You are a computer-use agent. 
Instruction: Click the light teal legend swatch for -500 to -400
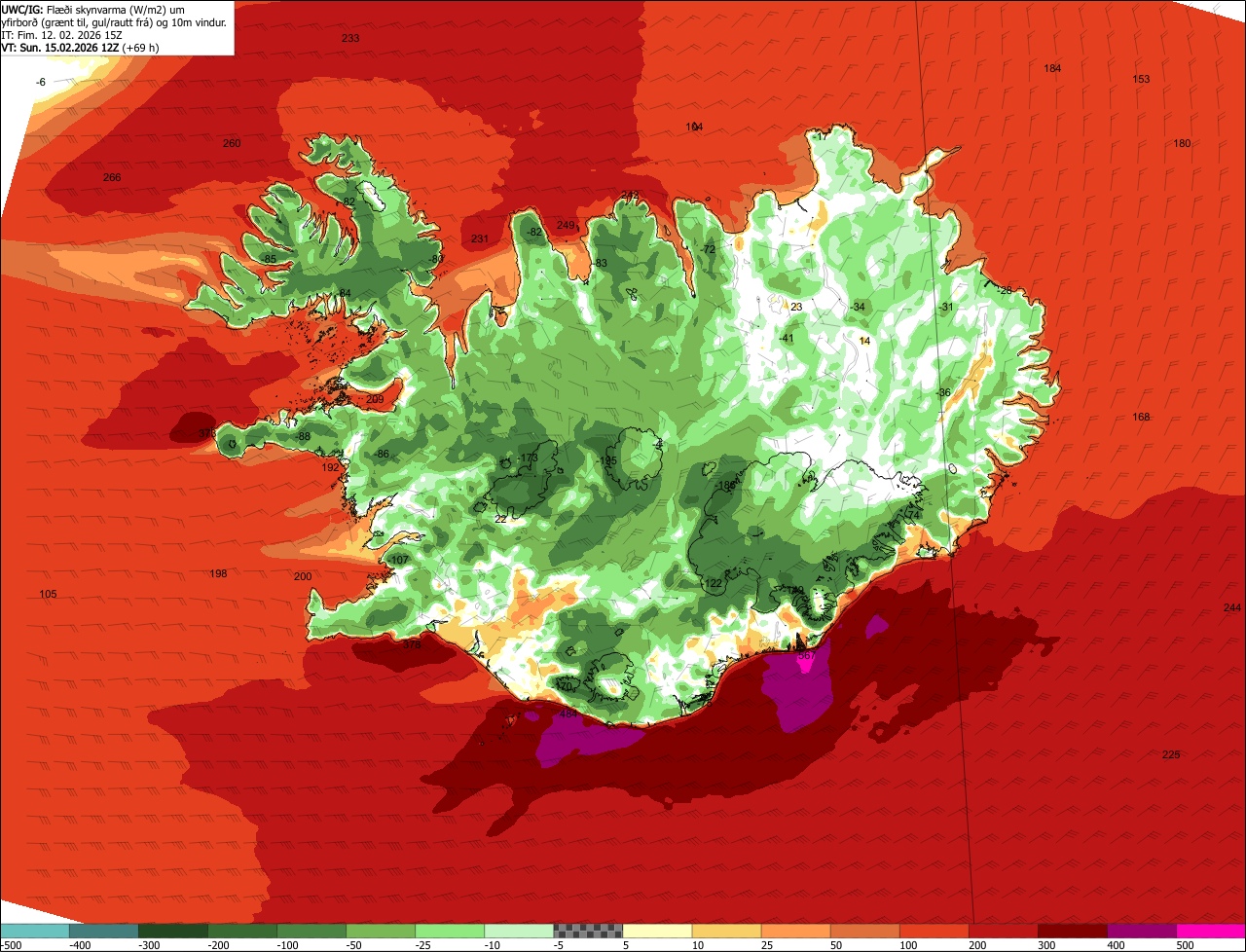tap(34, 930)
